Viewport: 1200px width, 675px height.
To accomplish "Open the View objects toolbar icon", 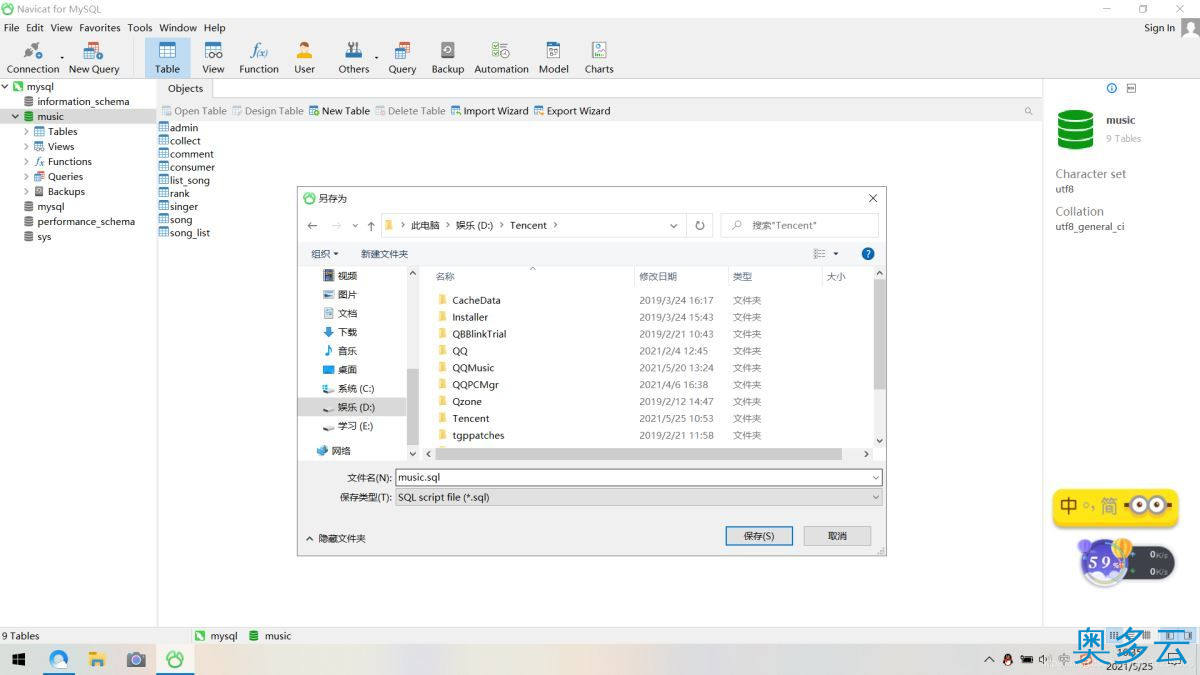I will tap(213, 58).
